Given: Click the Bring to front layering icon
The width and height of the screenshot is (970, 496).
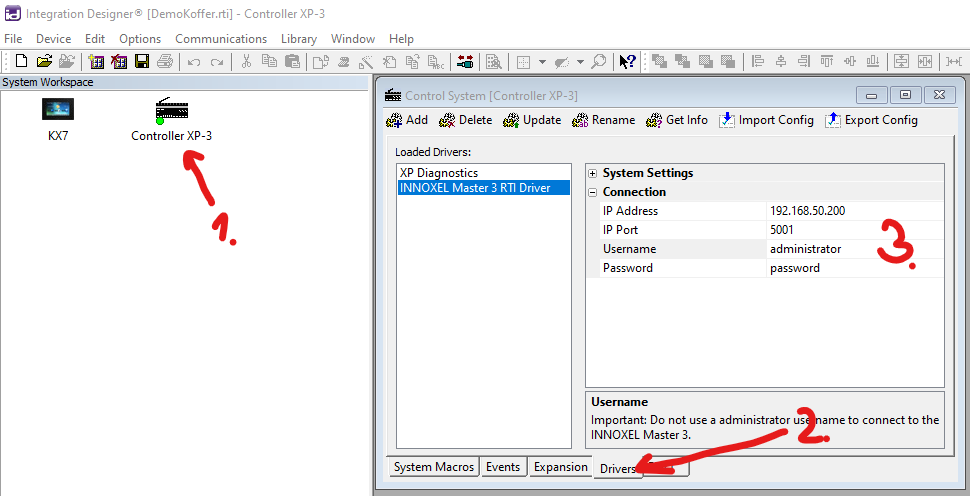Looking at the screenshot, I should tap(659, 61).
